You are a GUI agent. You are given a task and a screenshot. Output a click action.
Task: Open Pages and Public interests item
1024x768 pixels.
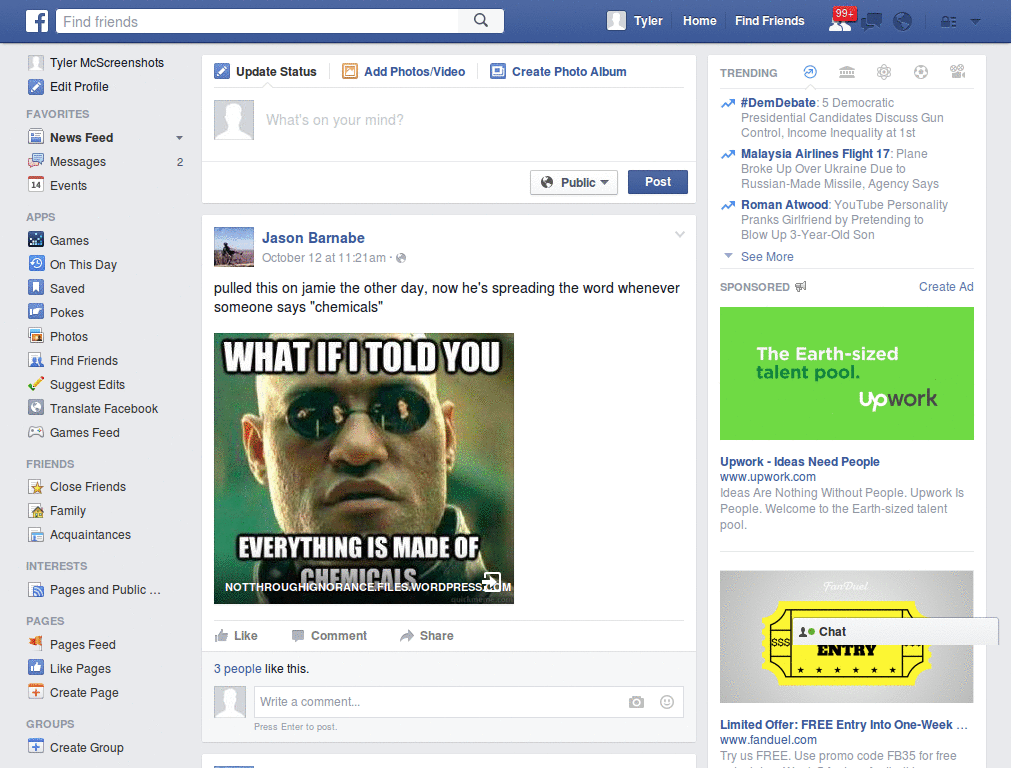[106, 590]
